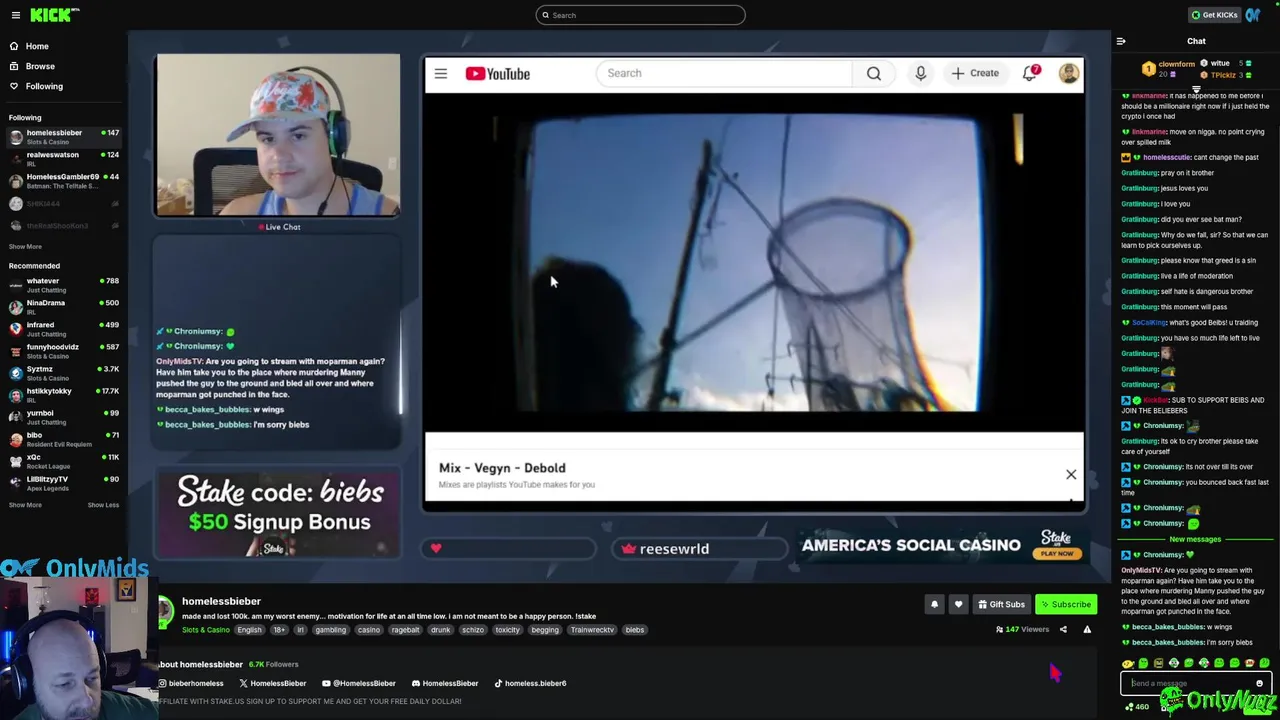Open the user profile avatar menu
Image resolution: width=1280 pixels, height=720 pixels.
point(1253,15)
